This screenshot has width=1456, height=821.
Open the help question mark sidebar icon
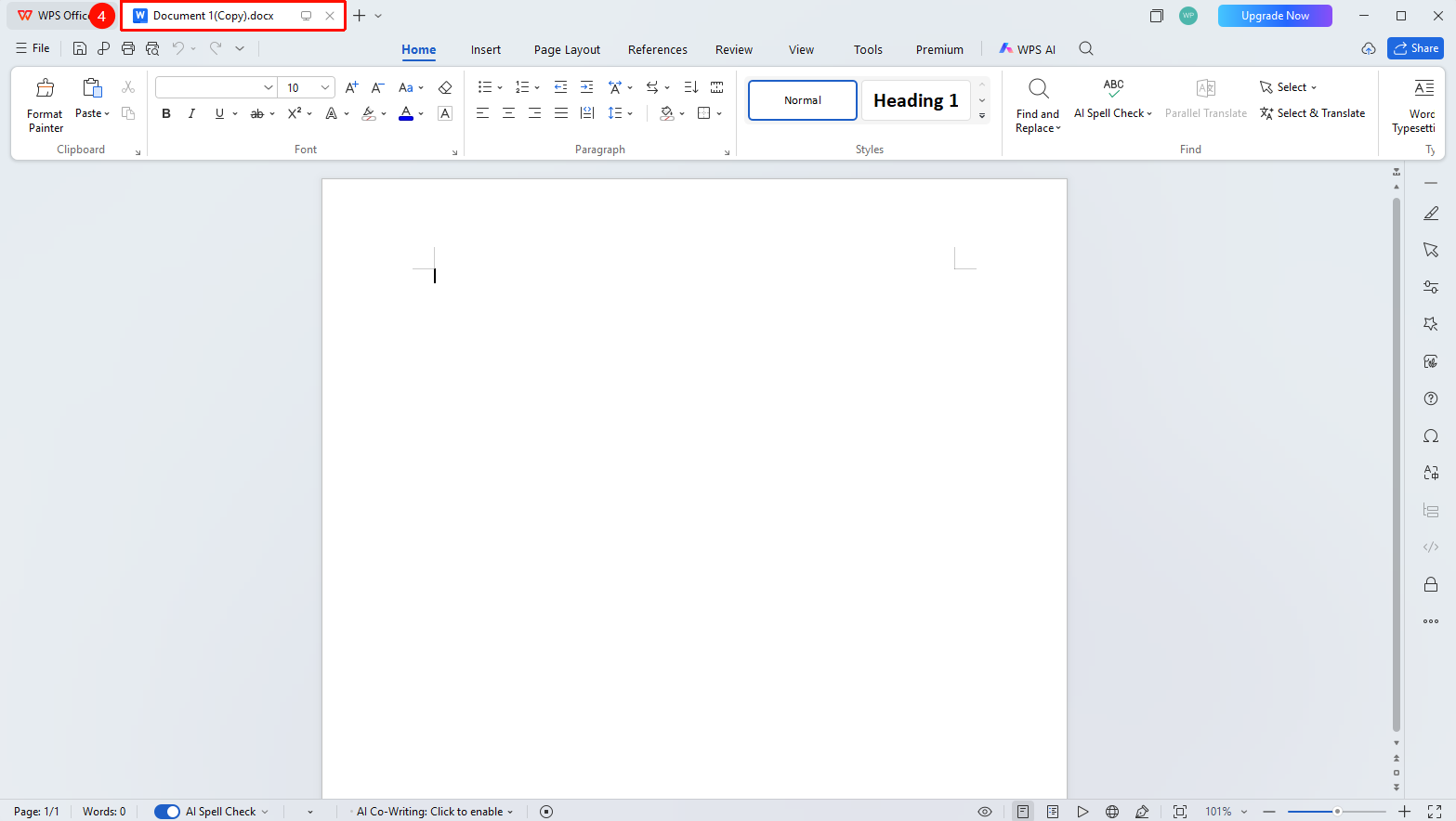pos(1431,398)
